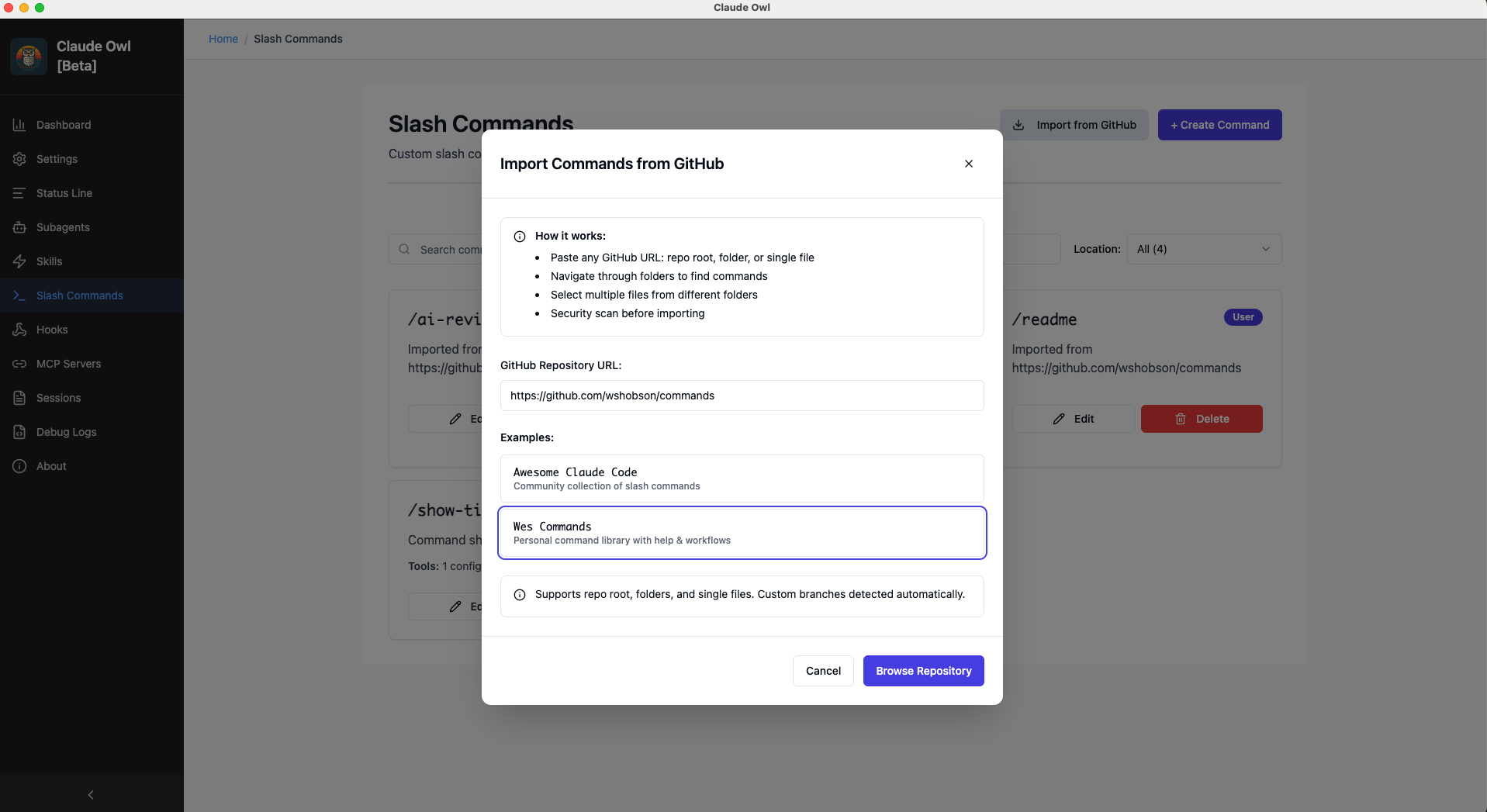
Task: Open Settings from the sidebar
Action: pos(56,159)
